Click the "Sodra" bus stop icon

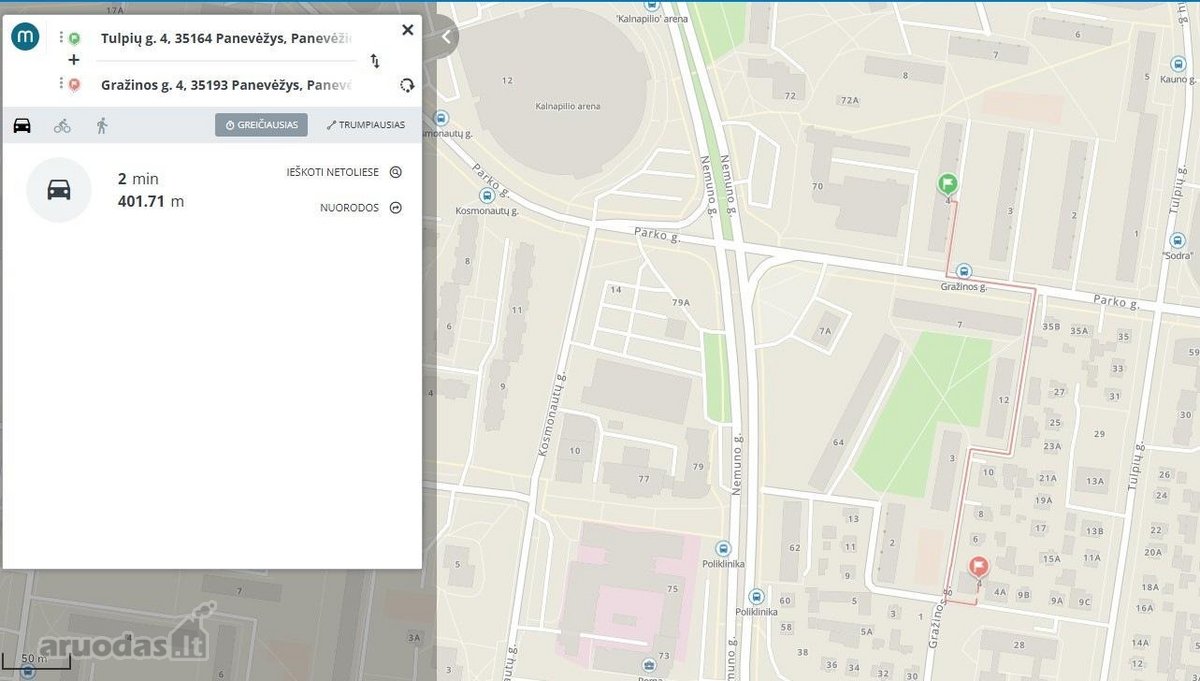[1178, 240]
